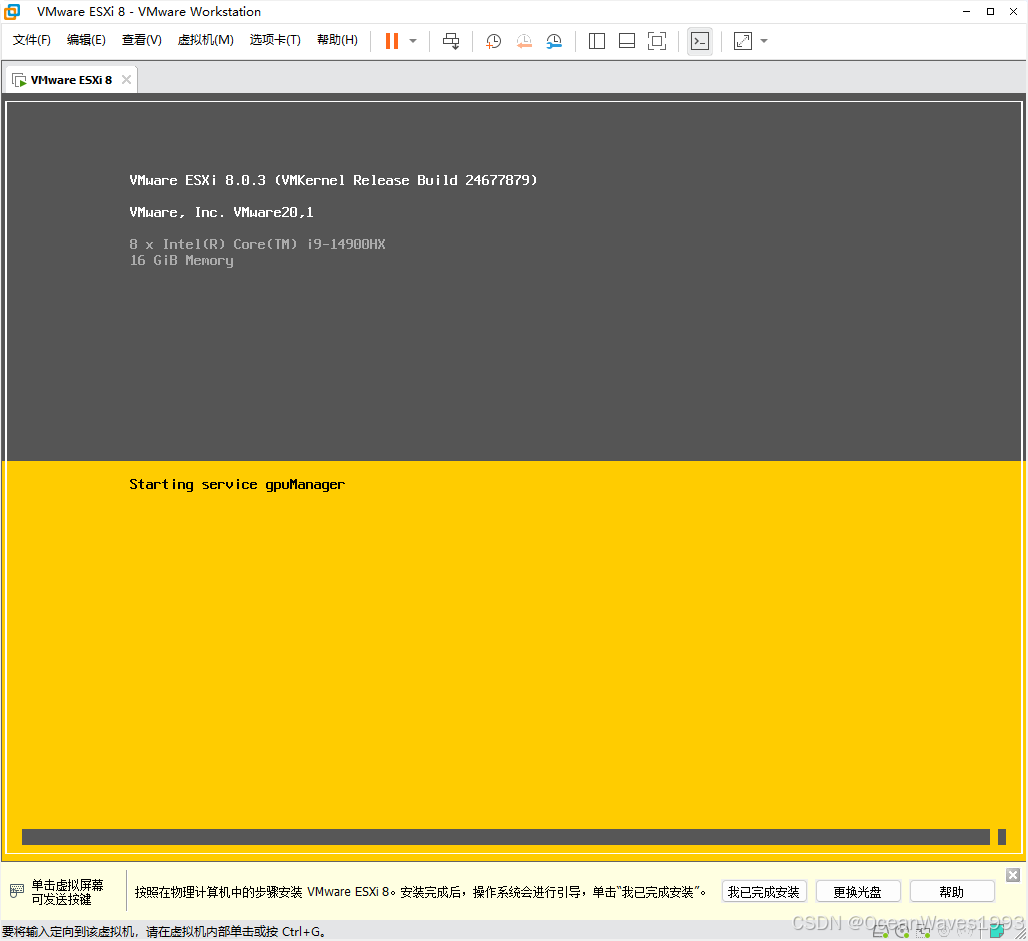Toggle the thumbnail bar view
Screen dimensions: 1028x941
coord(627,41)
